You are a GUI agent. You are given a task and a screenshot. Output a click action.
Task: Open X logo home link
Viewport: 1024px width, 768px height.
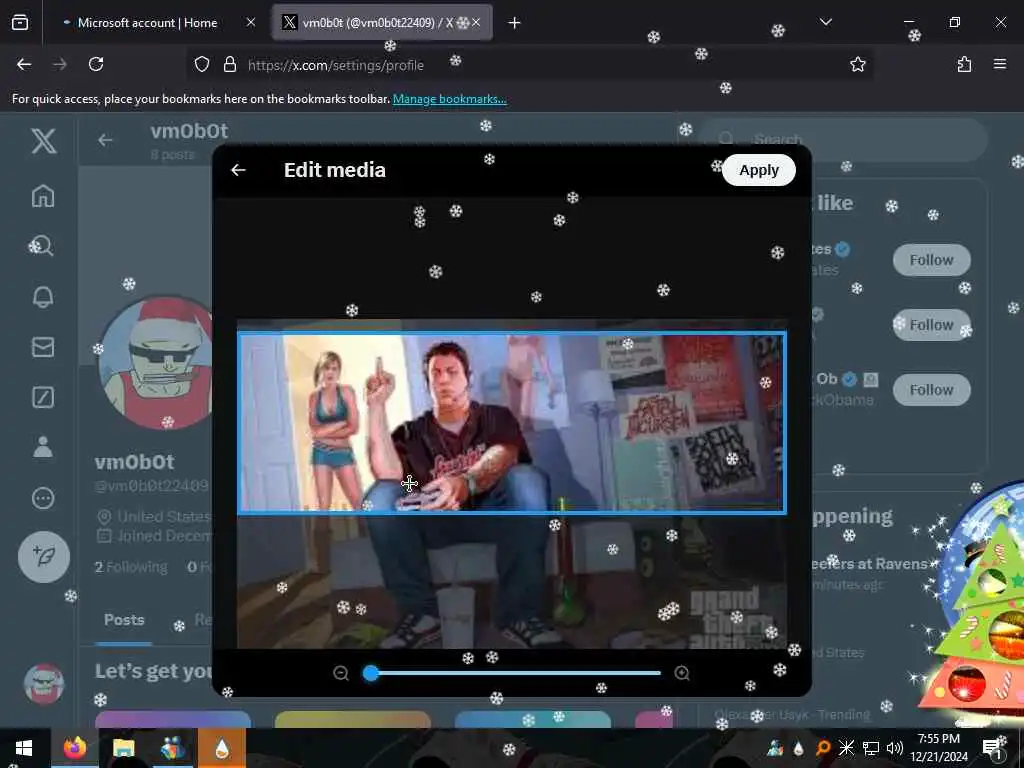44,140
